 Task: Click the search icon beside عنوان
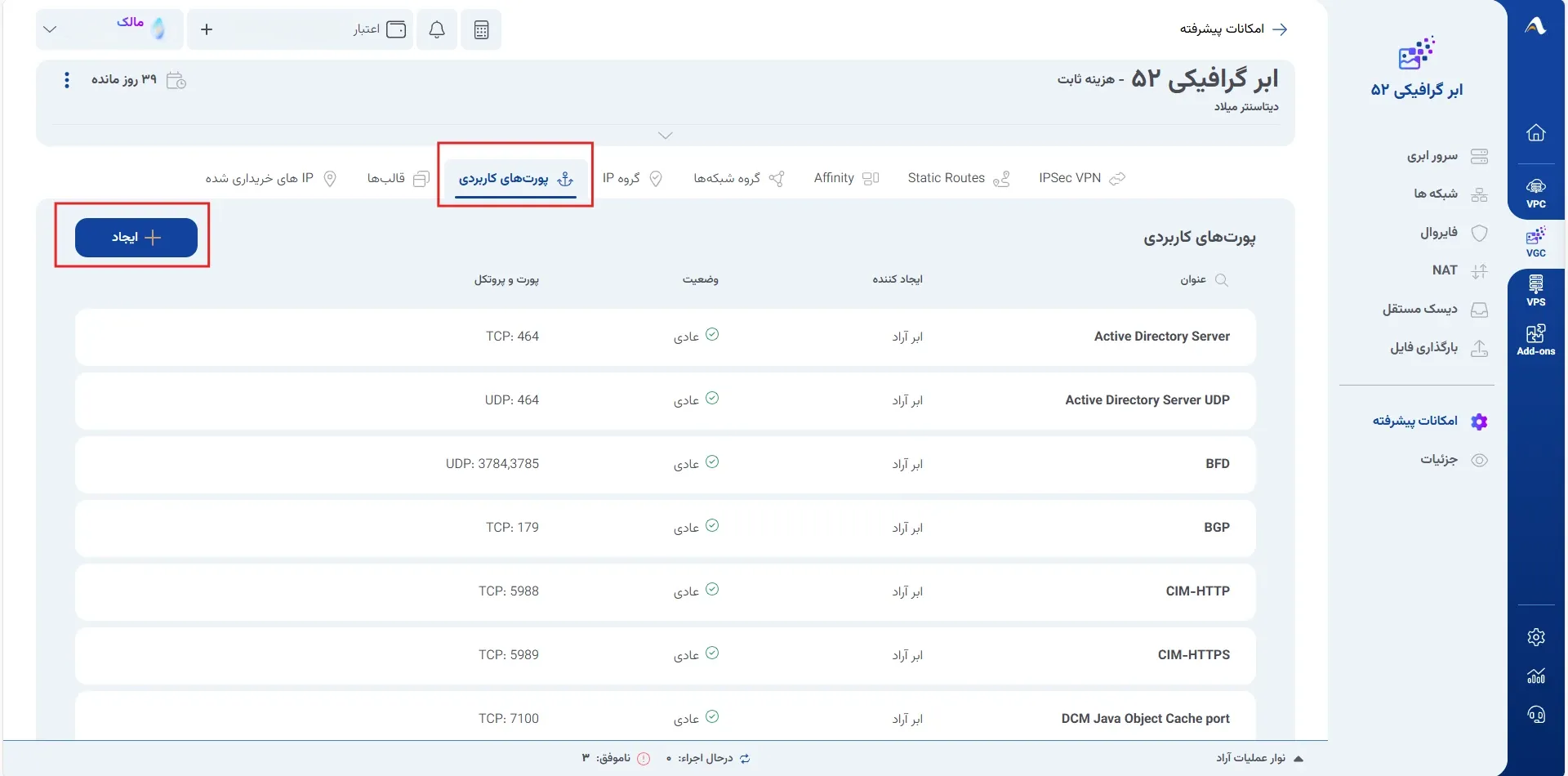(x=1222, y=280)
